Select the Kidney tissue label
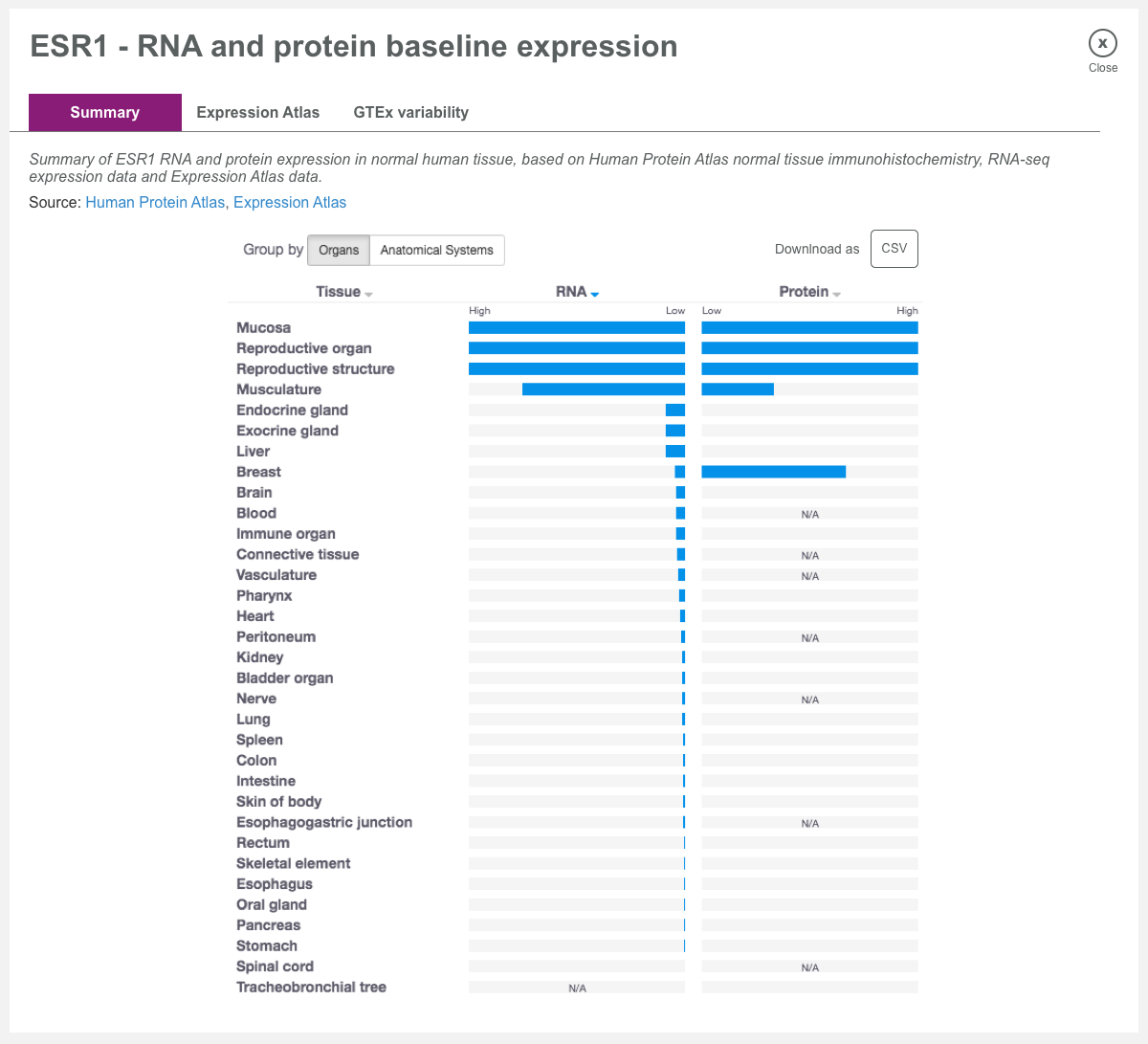Screen dimensions: 1148x1044 click(x=259, y=657)
